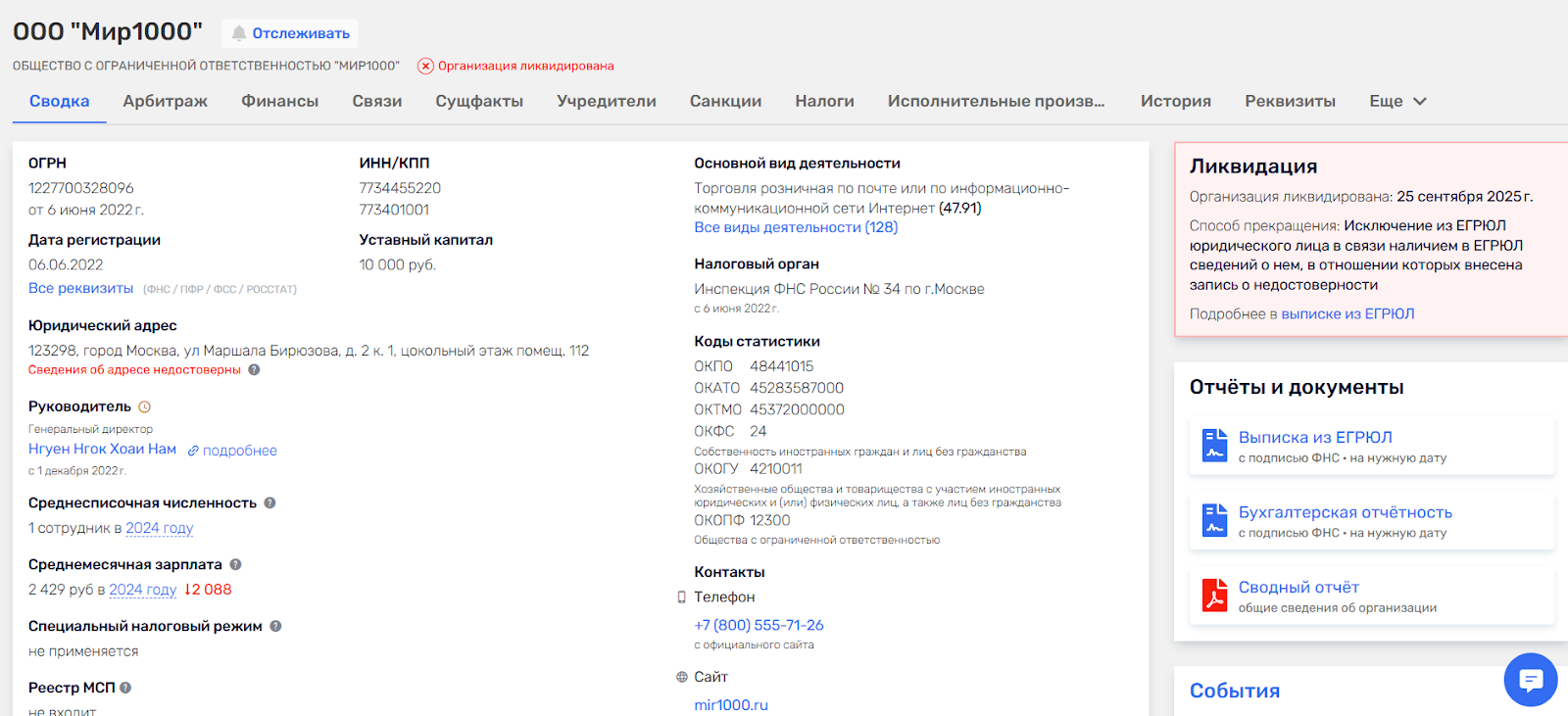Viewport: 1568px width, 716px height.
Task: Click the ОКОПФ code 12300
Action: click(770, 520)
